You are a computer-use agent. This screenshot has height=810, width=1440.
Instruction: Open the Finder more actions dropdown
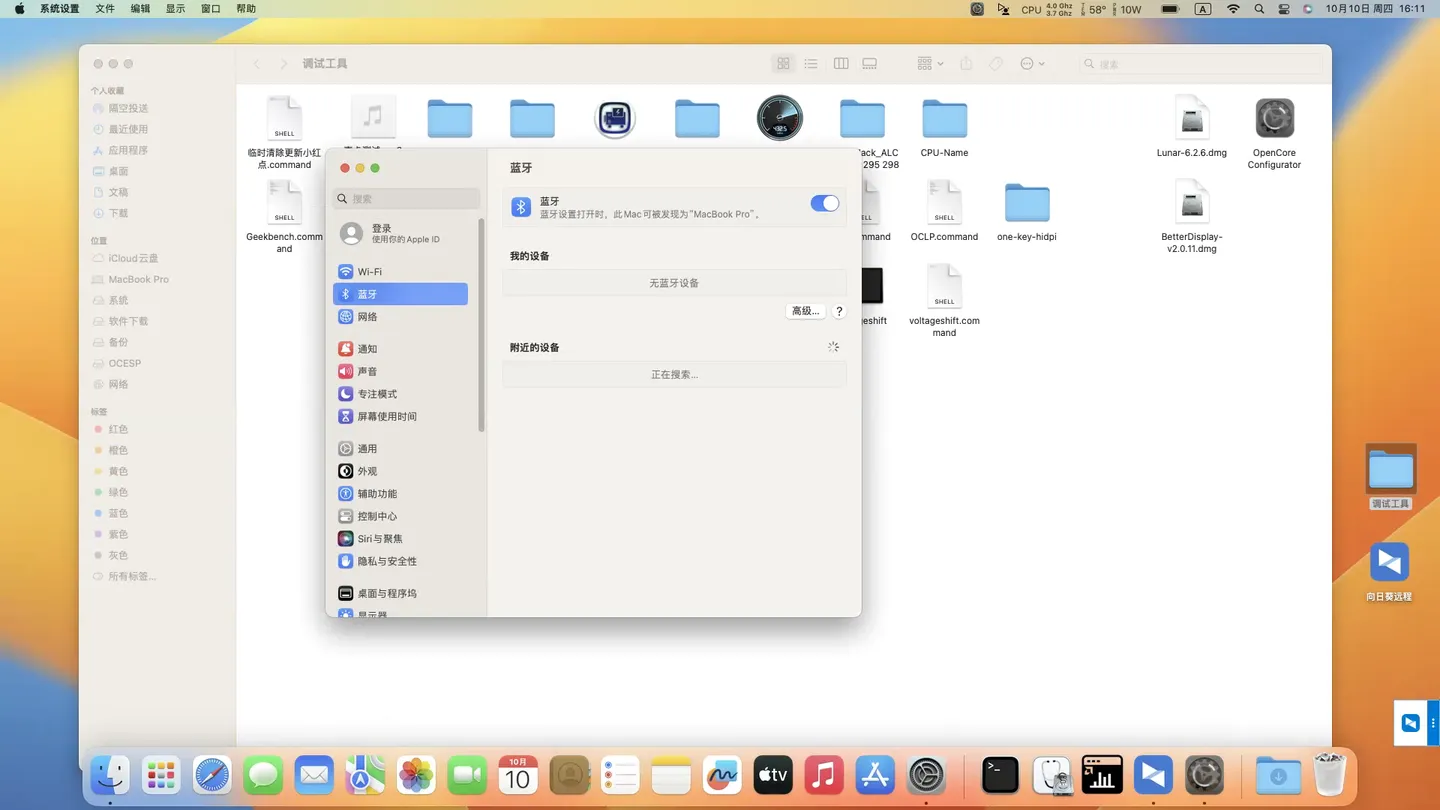1031,64
